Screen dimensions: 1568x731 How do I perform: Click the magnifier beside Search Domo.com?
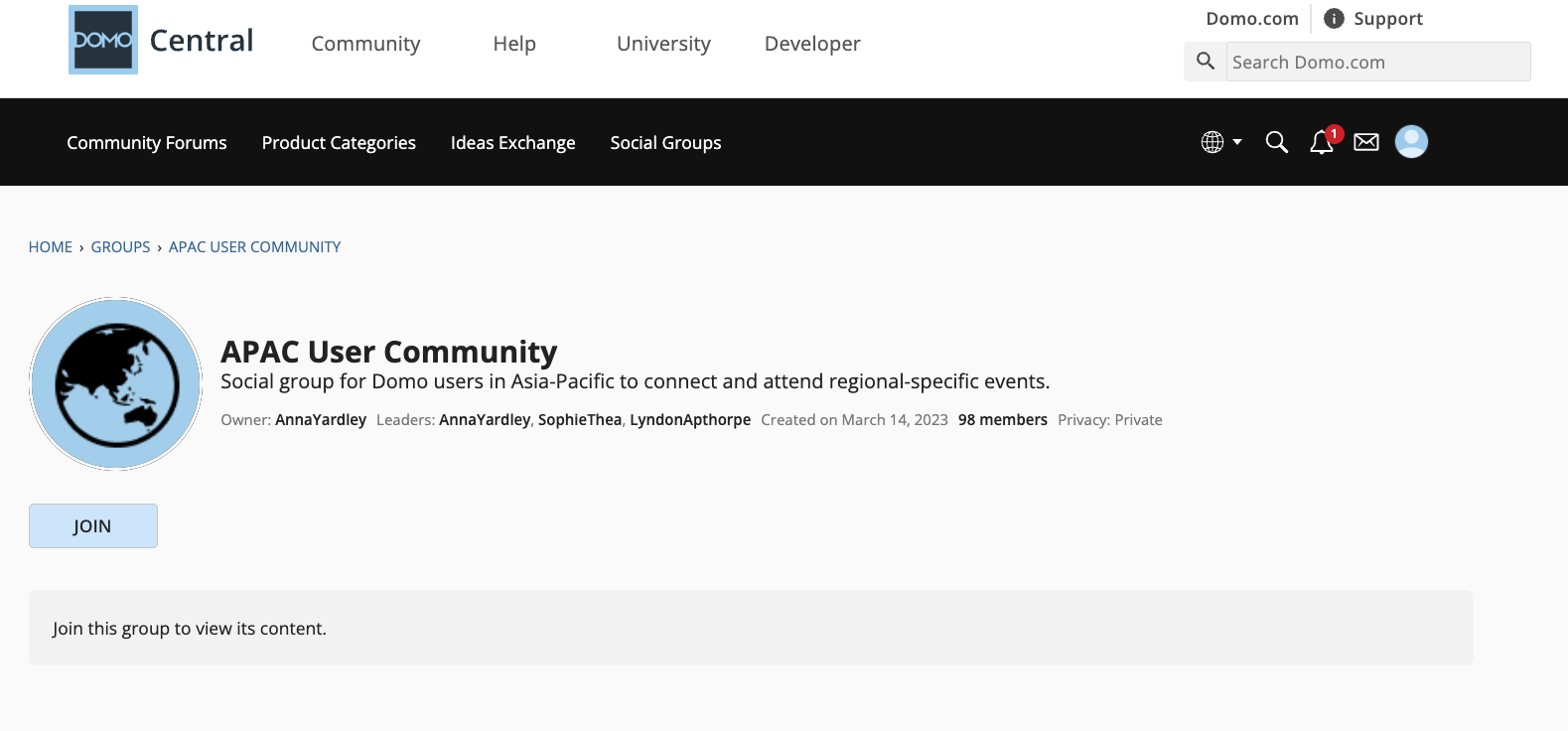coord(1206,62)
